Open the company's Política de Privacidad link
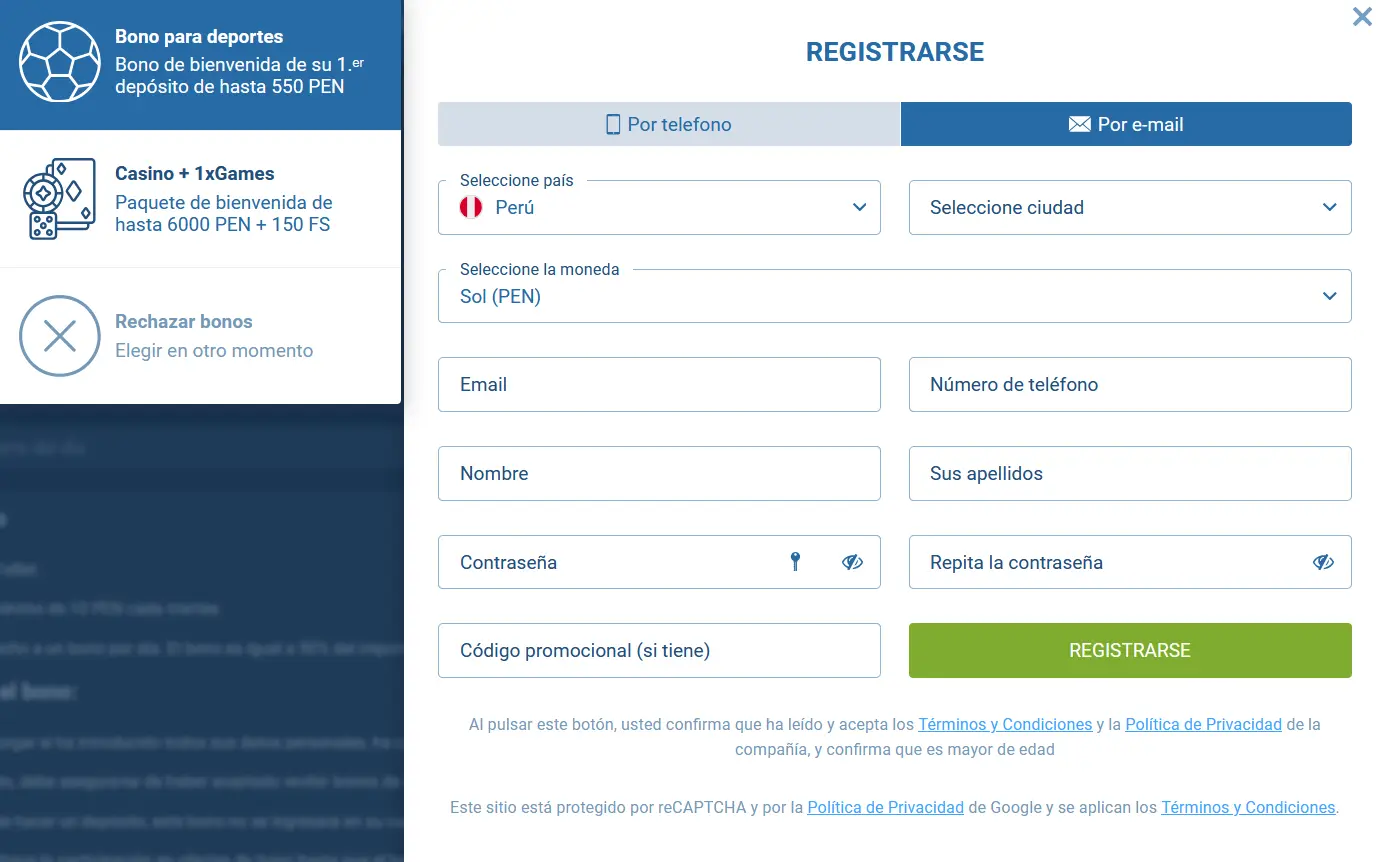1379x862 pixels. coord(1203,724)
